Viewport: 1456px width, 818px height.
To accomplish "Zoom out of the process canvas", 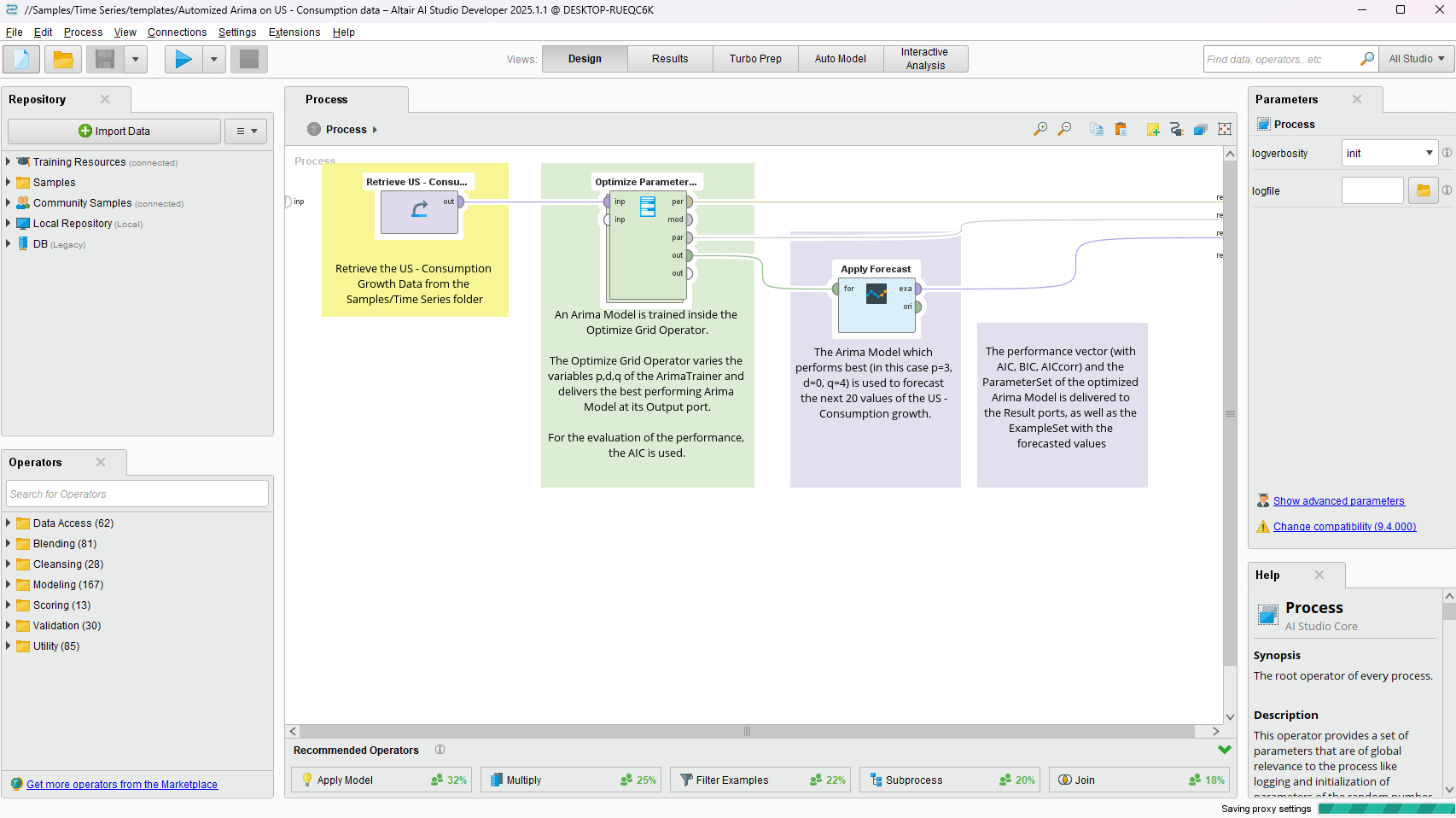I will pyautogui.click(x=1064, y=129).
